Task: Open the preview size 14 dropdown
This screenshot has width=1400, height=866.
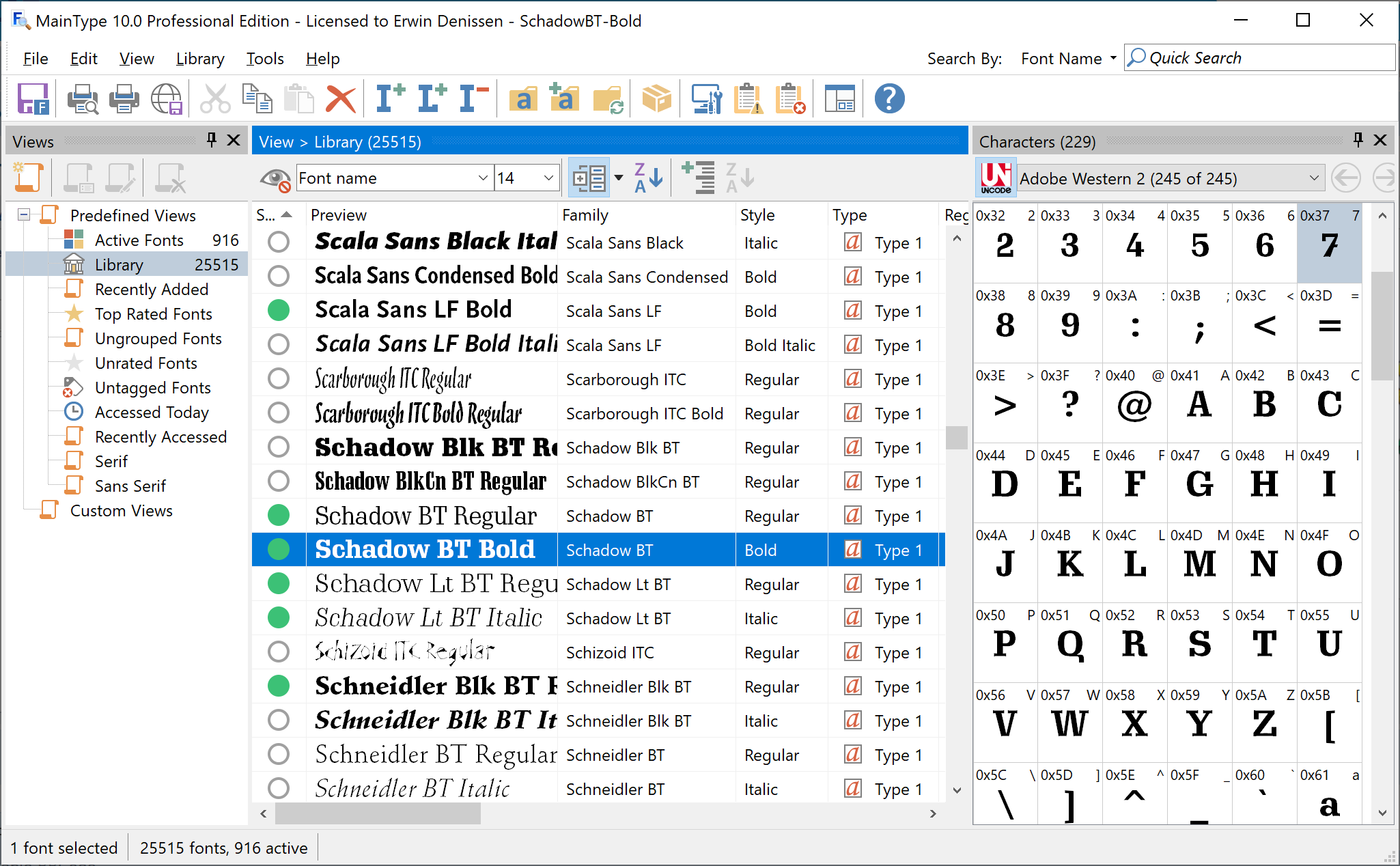Action: click(548, 178)
